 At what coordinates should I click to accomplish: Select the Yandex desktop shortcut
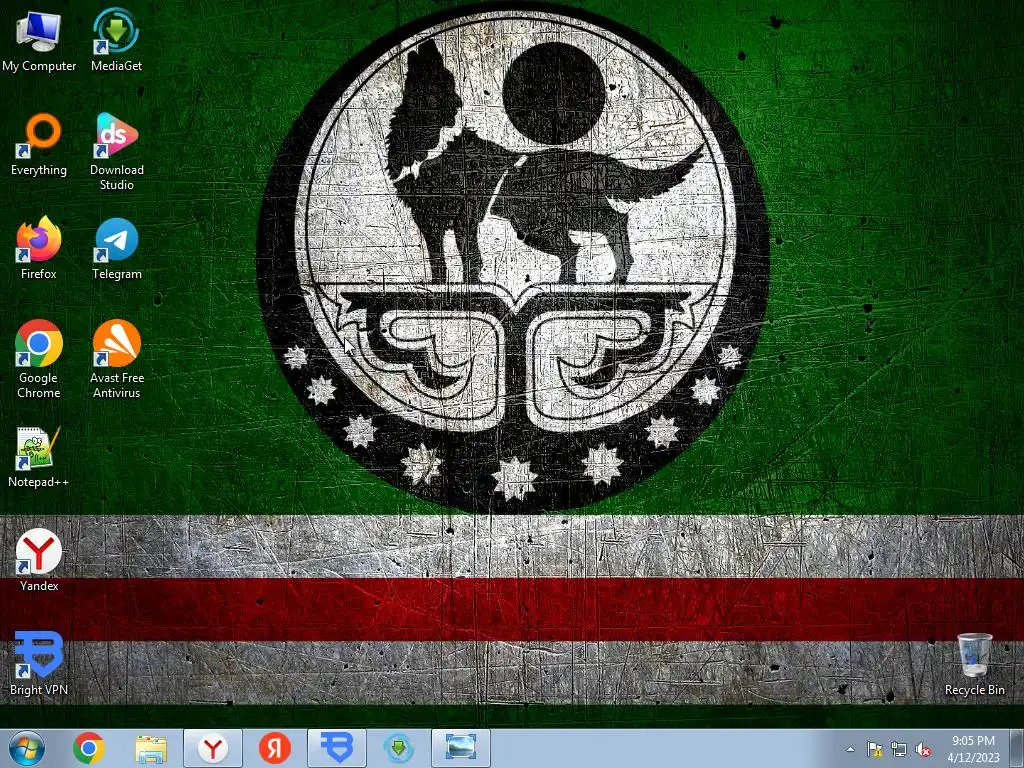coord(39,560)
